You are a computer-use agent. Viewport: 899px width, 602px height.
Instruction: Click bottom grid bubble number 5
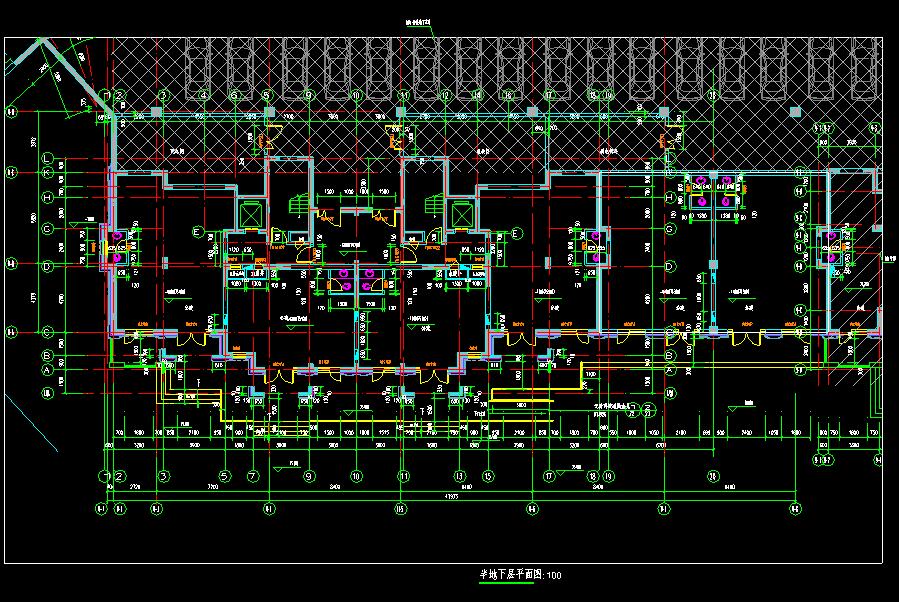click(x=225, y=476)
